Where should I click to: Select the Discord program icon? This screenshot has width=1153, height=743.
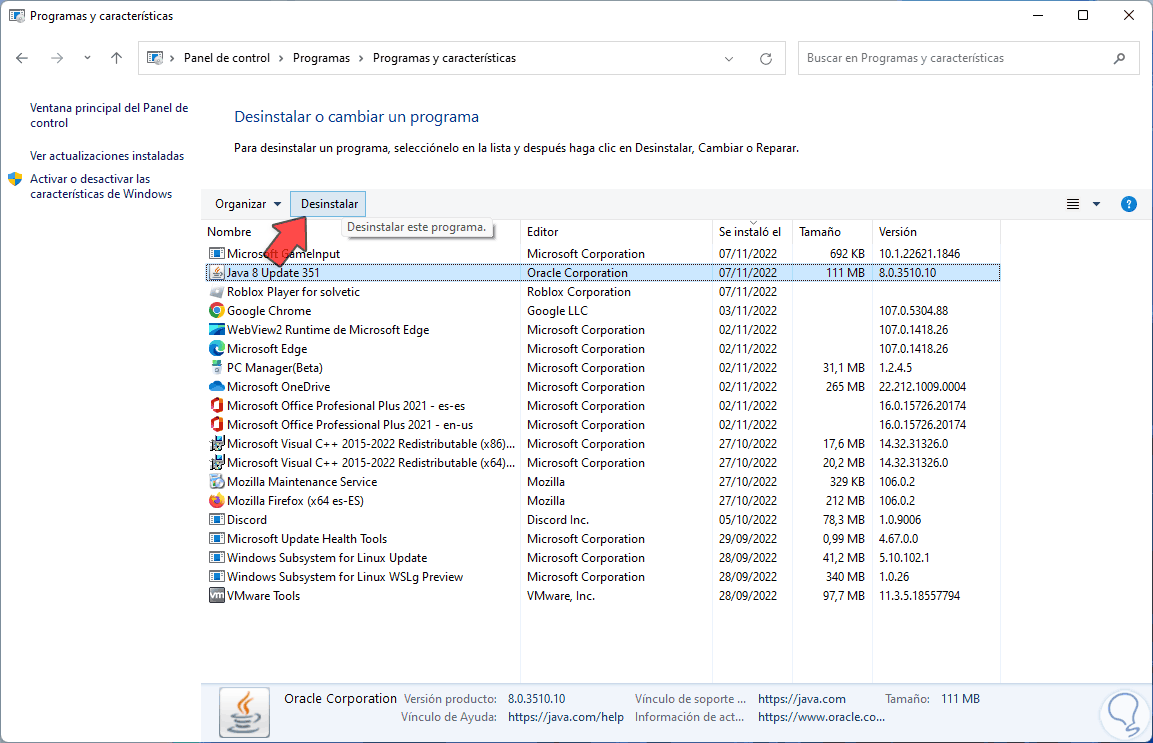pyautogui.click(x=216, y=520)
